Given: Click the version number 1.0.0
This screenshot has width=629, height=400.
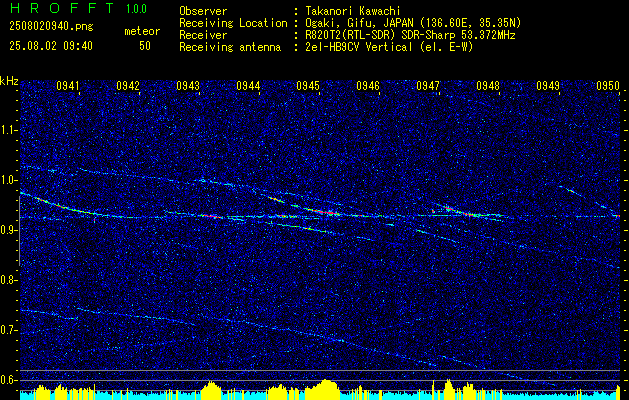Looking at the screenshot, I should click(136, 9).
